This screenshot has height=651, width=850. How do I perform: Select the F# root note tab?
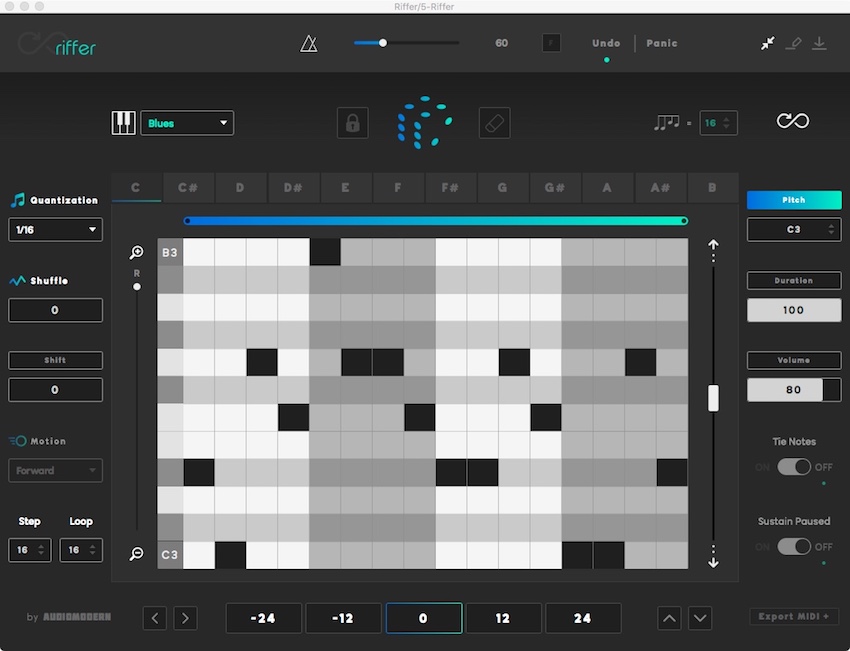tap(450, 188)
